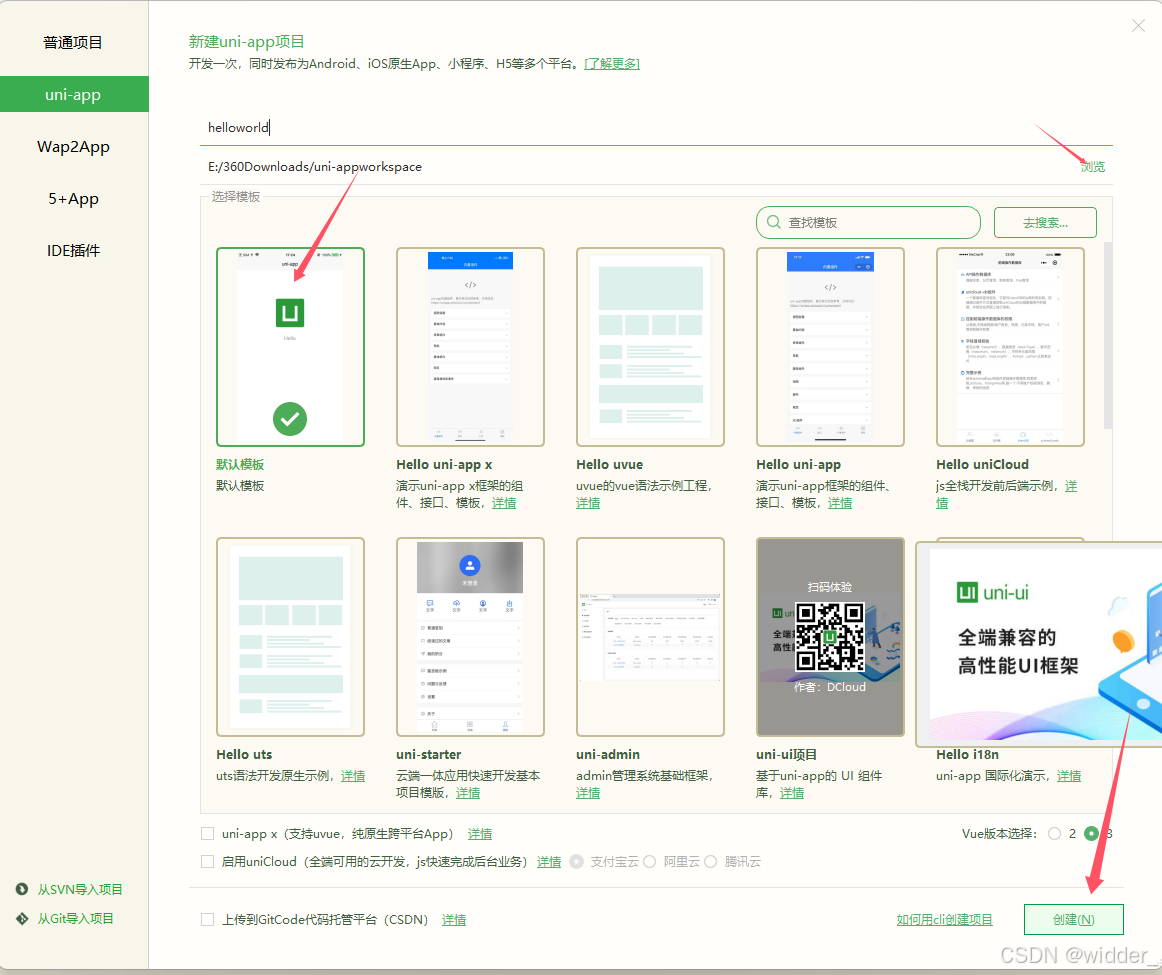Click the uni-ui preview popup image
This screenshot has height=975, width=1162.
coord(1039,645)
